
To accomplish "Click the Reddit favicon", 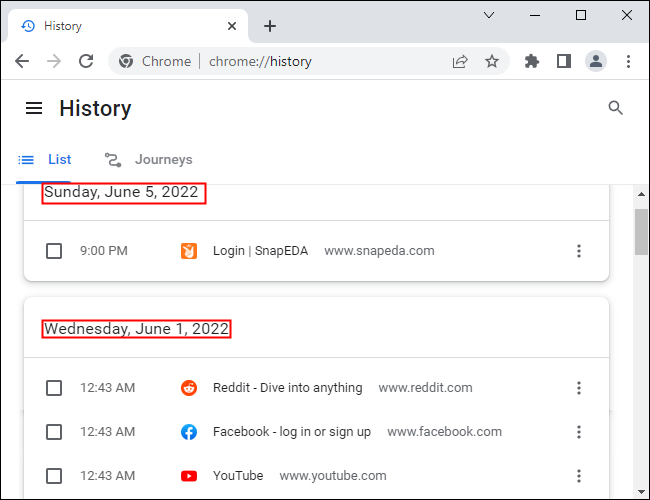I will coord(189,388).
